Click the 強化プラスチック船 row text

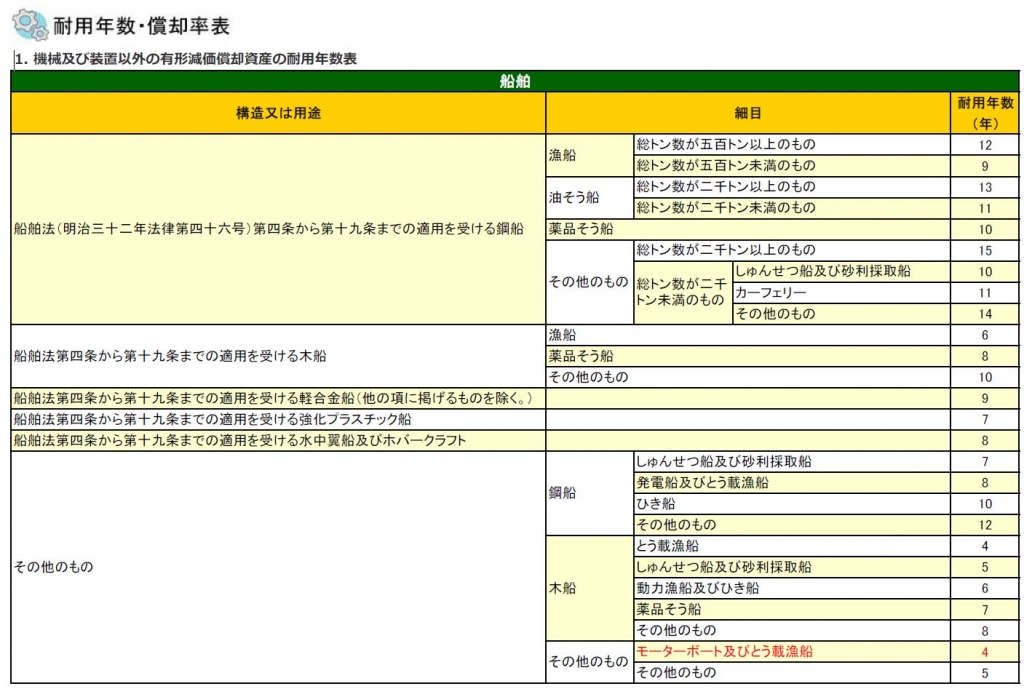(212, 419)
